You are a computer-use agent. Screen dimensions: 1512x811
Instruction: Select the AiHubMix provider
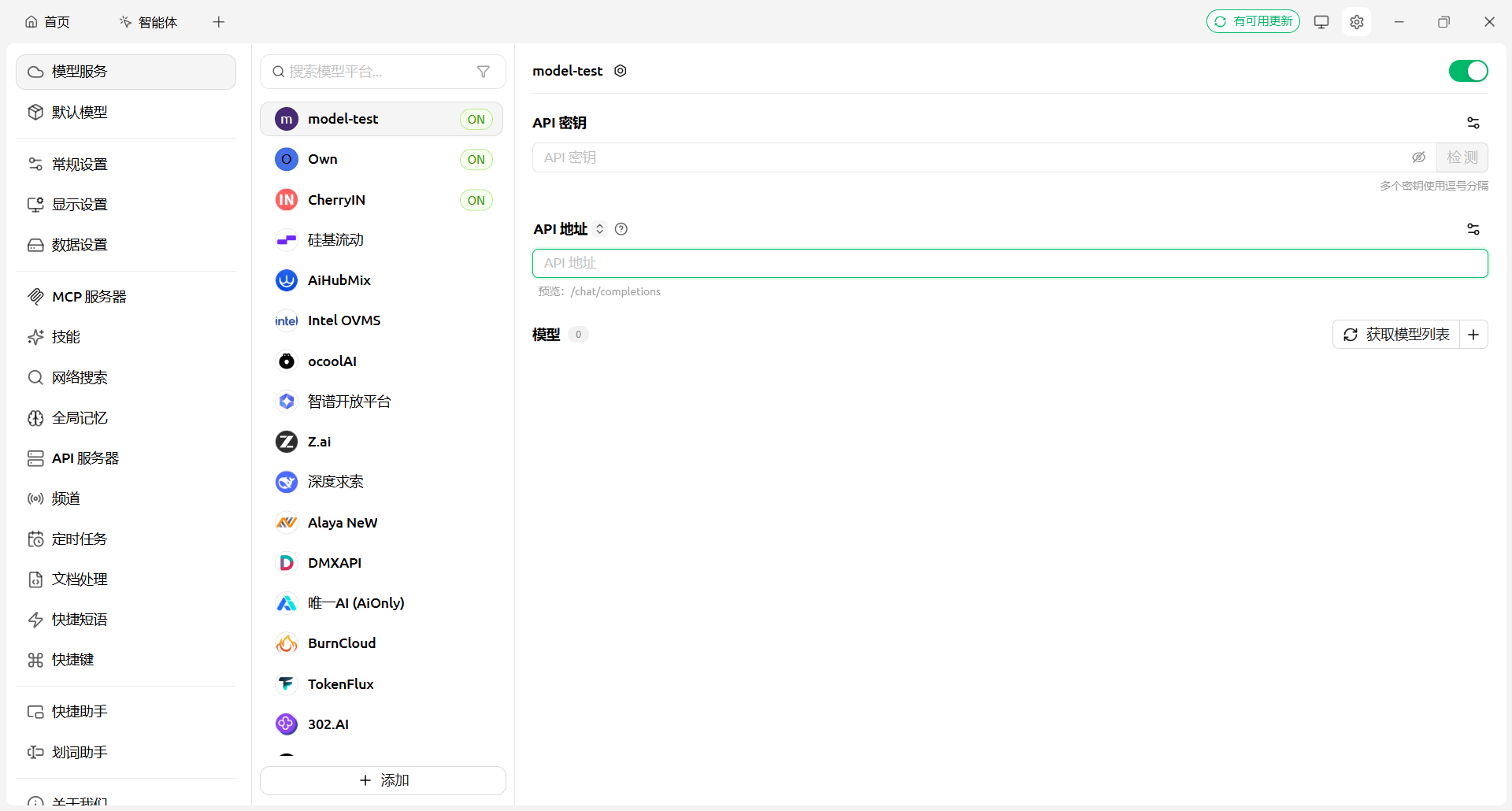click(x=382, y=280)
